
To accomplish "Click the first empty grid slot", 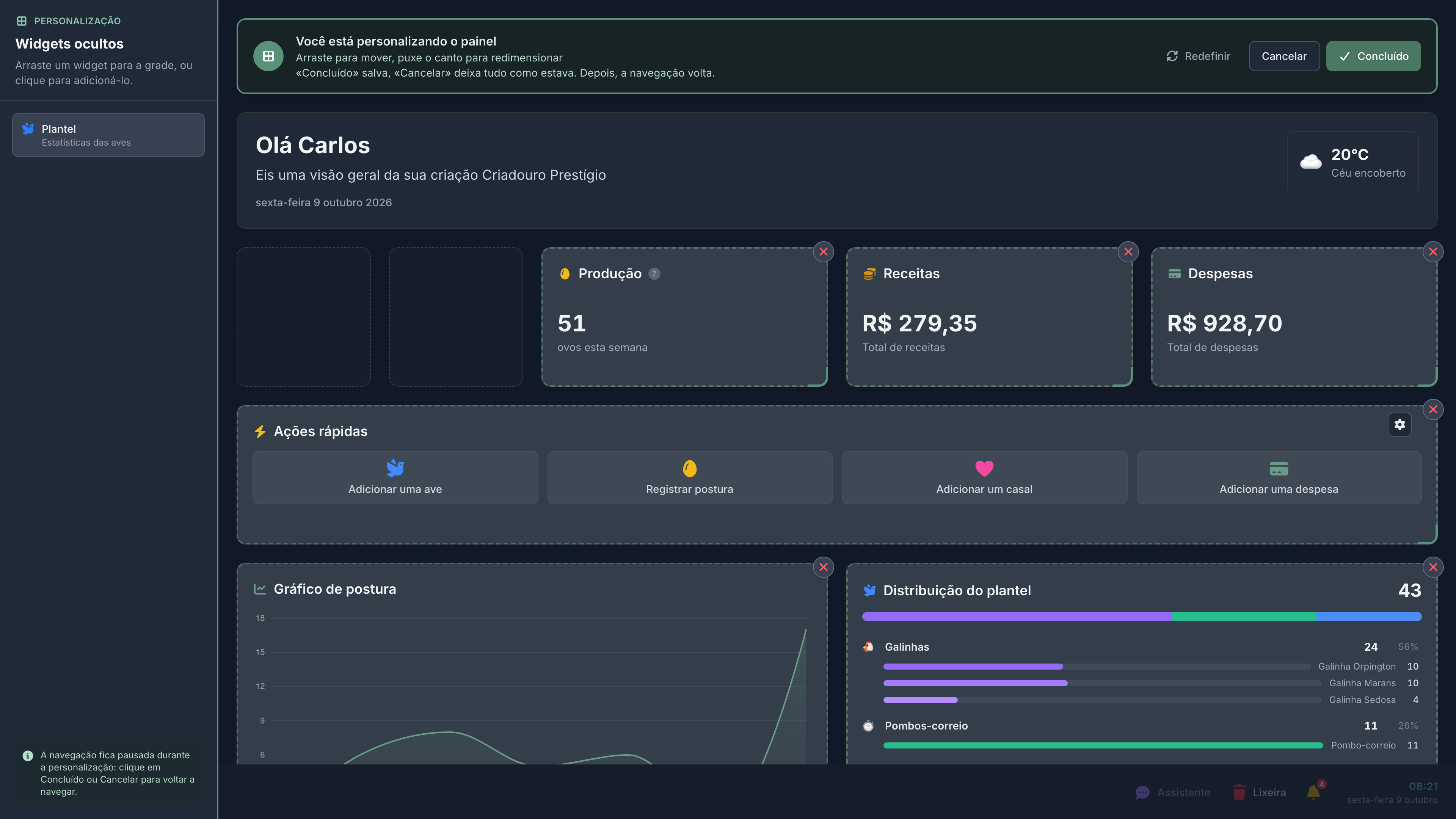I will (x=303, y=317).
